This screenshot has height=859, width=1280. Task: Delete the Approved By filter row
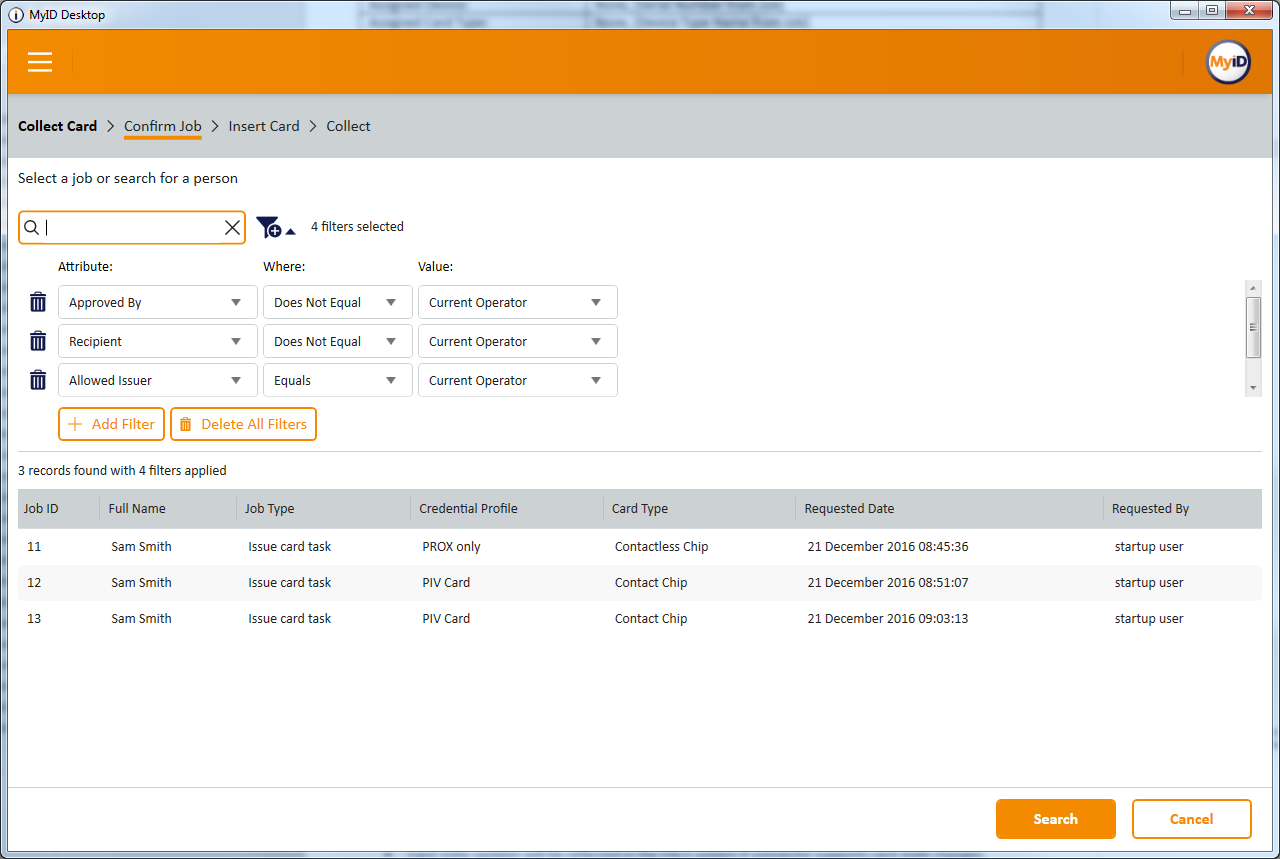click(x=38, y=302)
